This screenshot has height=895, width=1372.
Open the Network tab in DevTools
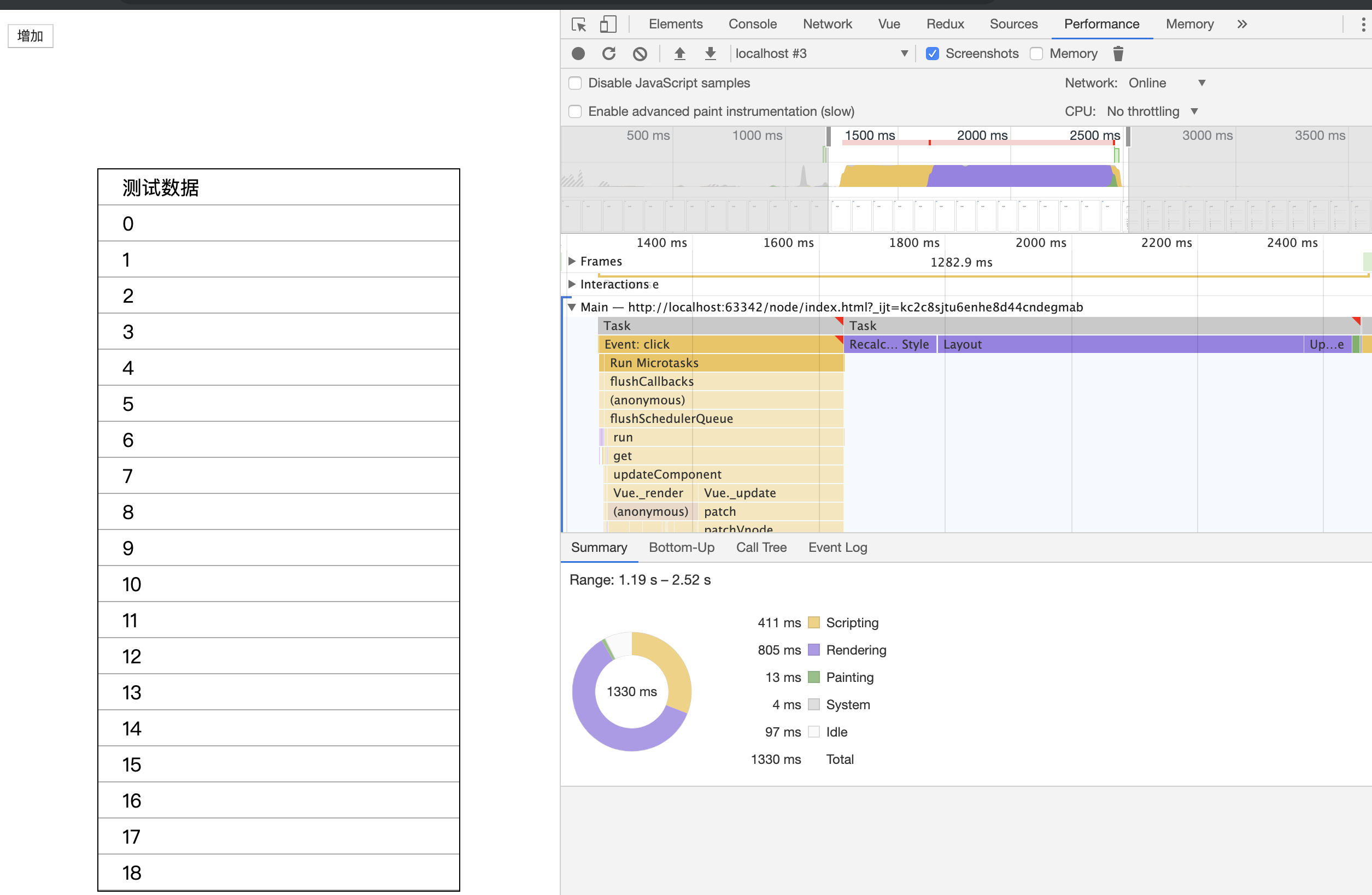point(826,24)
